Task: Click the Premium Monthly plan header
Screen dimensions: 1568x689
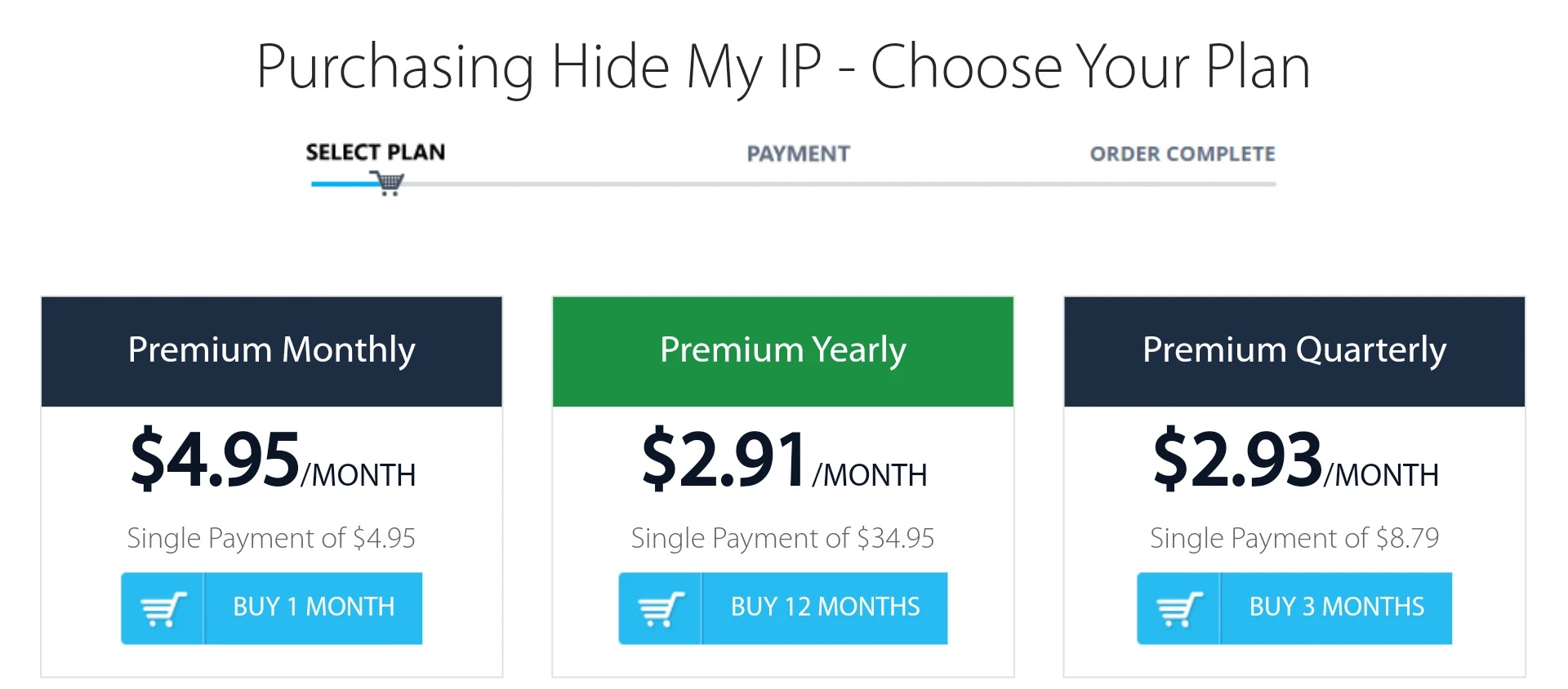Action: pyautogui.click(x=272, y=351)
